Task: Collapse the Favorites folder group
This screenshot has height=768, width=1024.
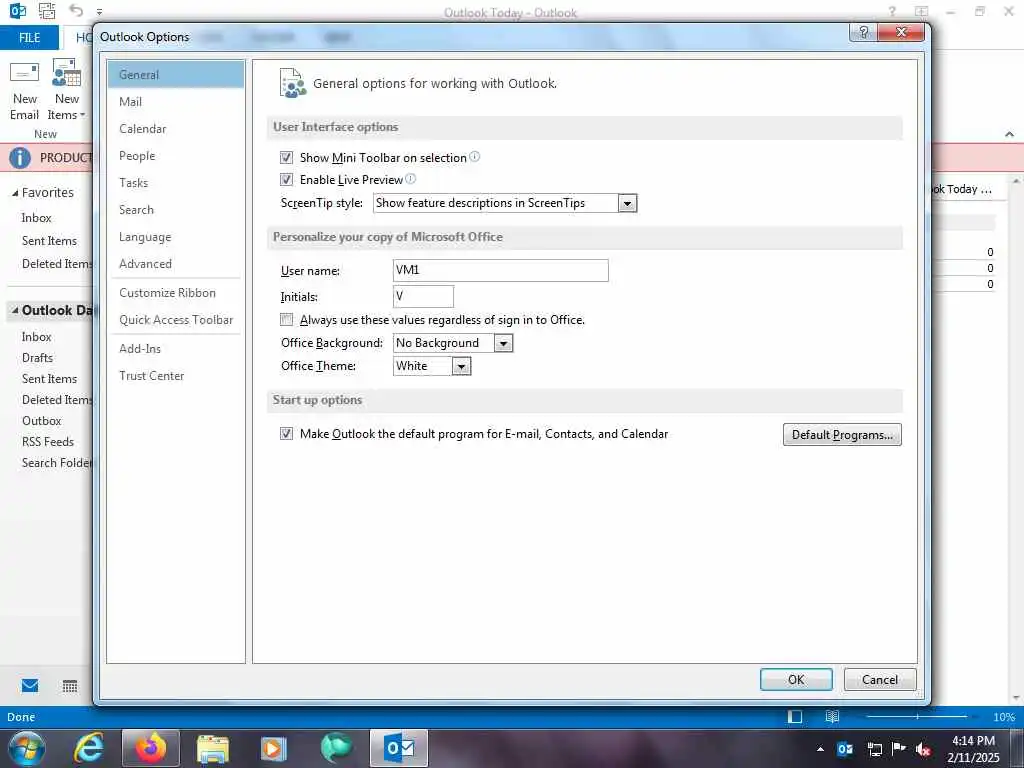Action: (x=15, y=193)
